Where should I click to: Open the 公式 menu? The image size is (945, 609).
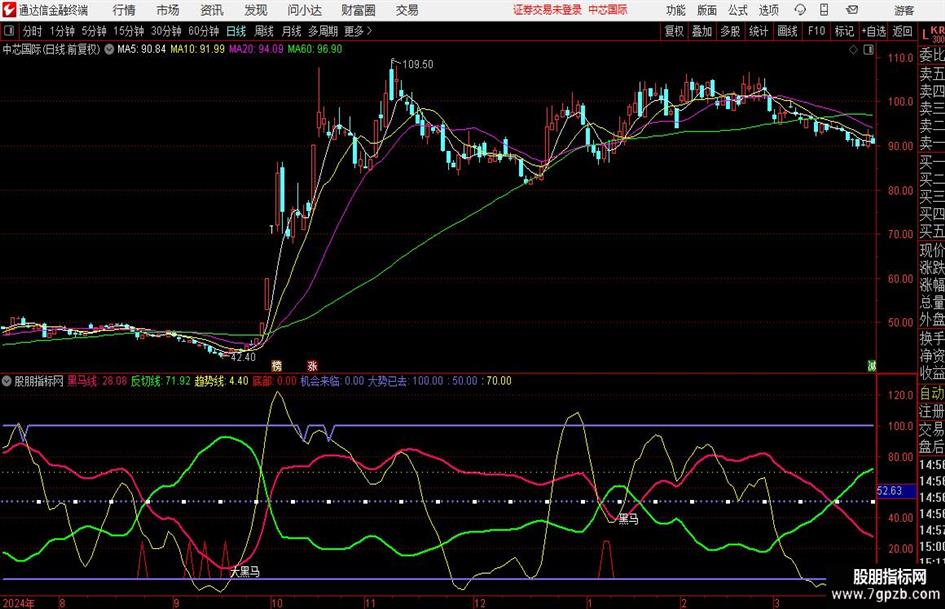click(x=738, y=10)
